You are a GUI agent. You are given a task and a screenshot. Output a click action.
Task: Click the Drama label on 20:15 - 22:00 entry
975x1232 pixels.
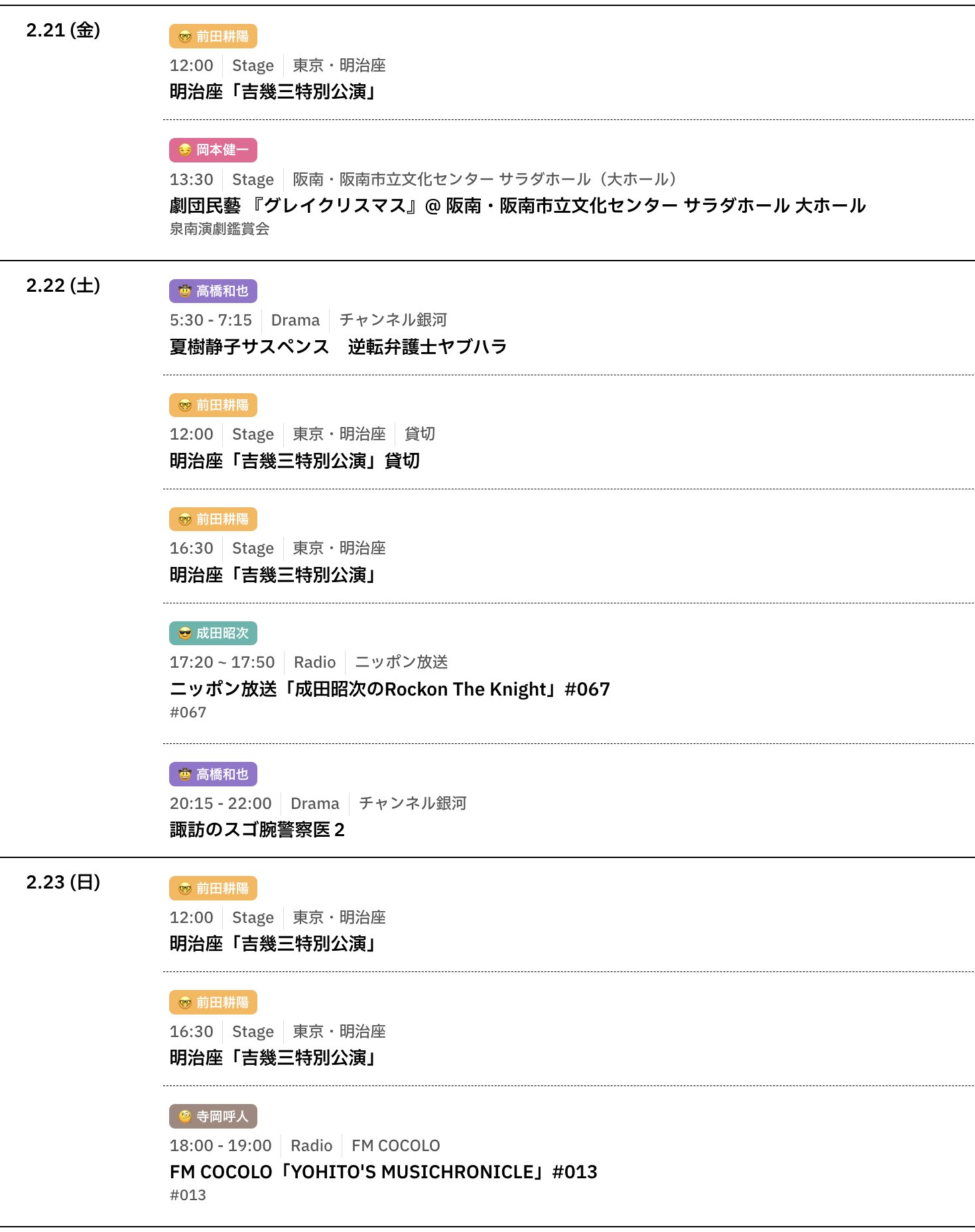point(314,803)
